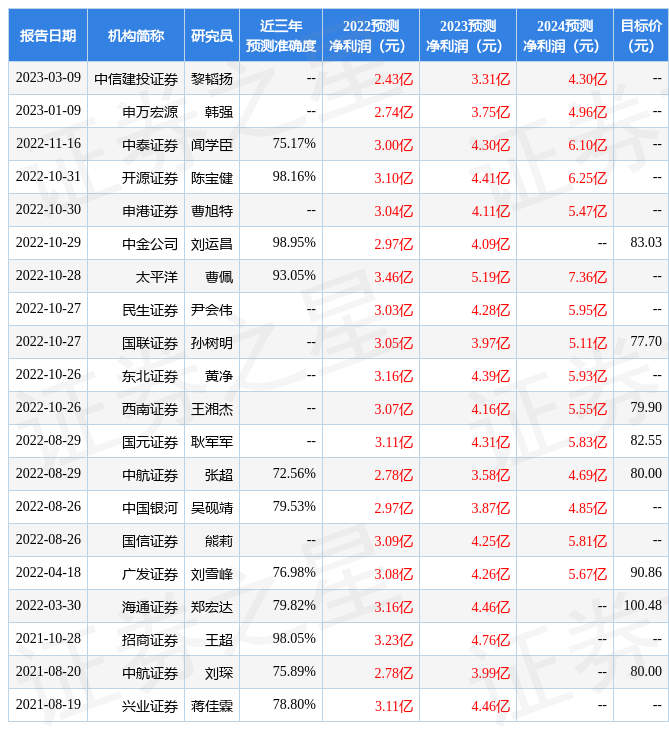Click target price 83.03

click(x=646, y=243)
